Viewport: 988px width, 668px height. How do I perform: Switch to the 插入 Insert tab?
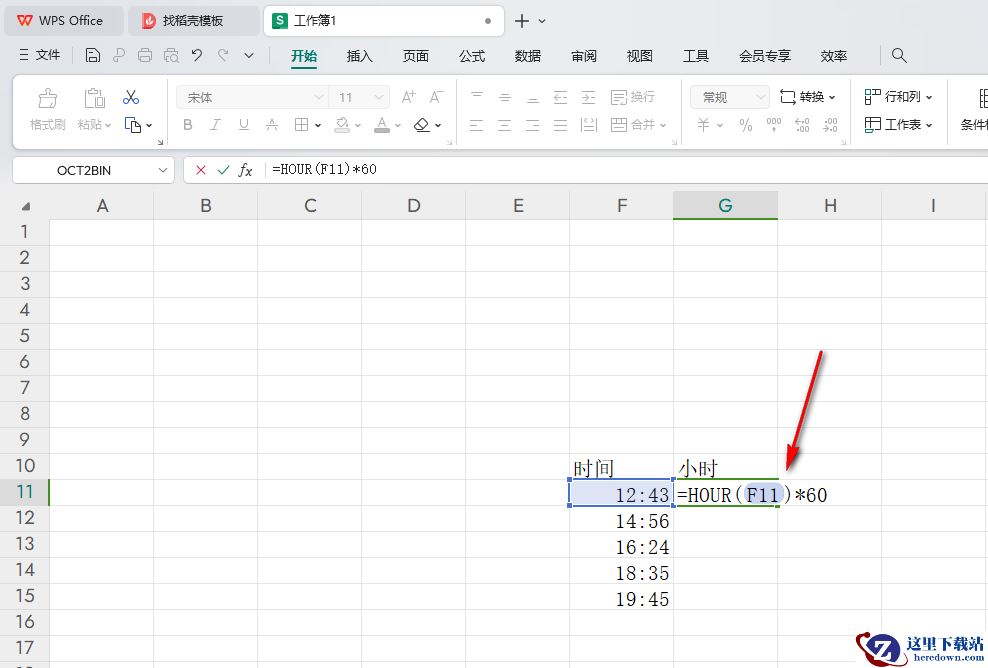[360, 55]
